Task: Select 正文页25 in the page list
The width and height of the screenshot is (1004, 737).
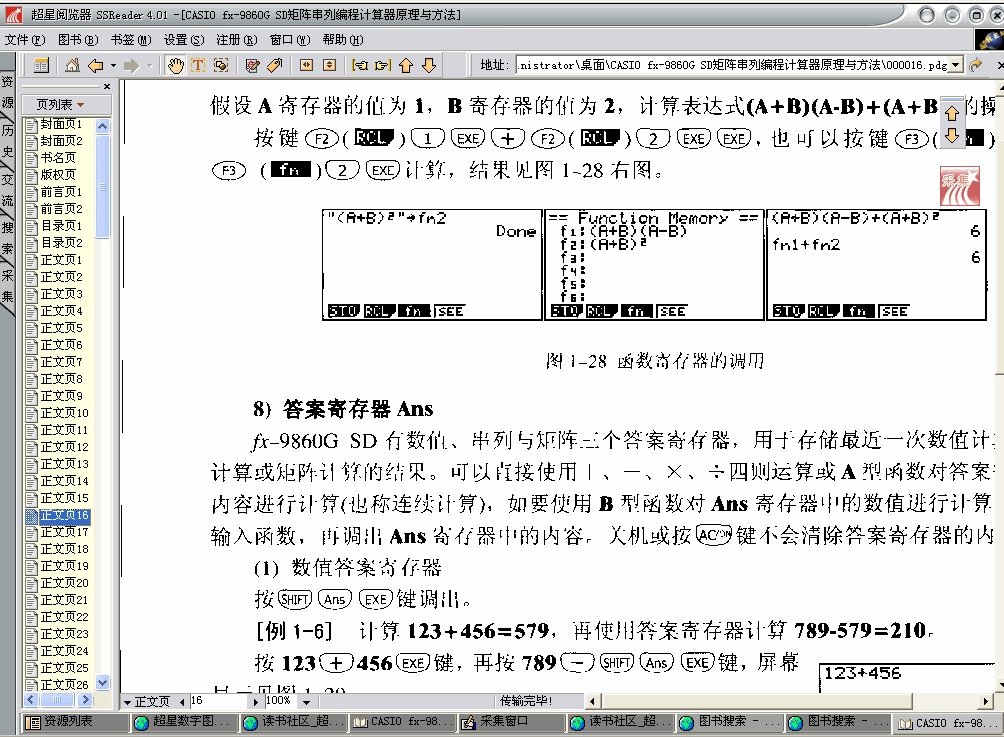Action: coord(65,668)
